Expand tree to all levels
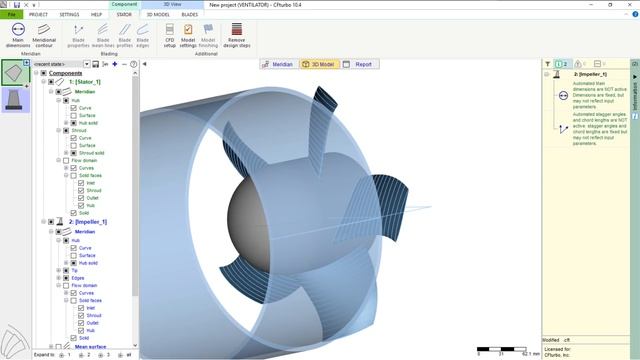Viewport: 640px width, 360px height. (125, 355)
